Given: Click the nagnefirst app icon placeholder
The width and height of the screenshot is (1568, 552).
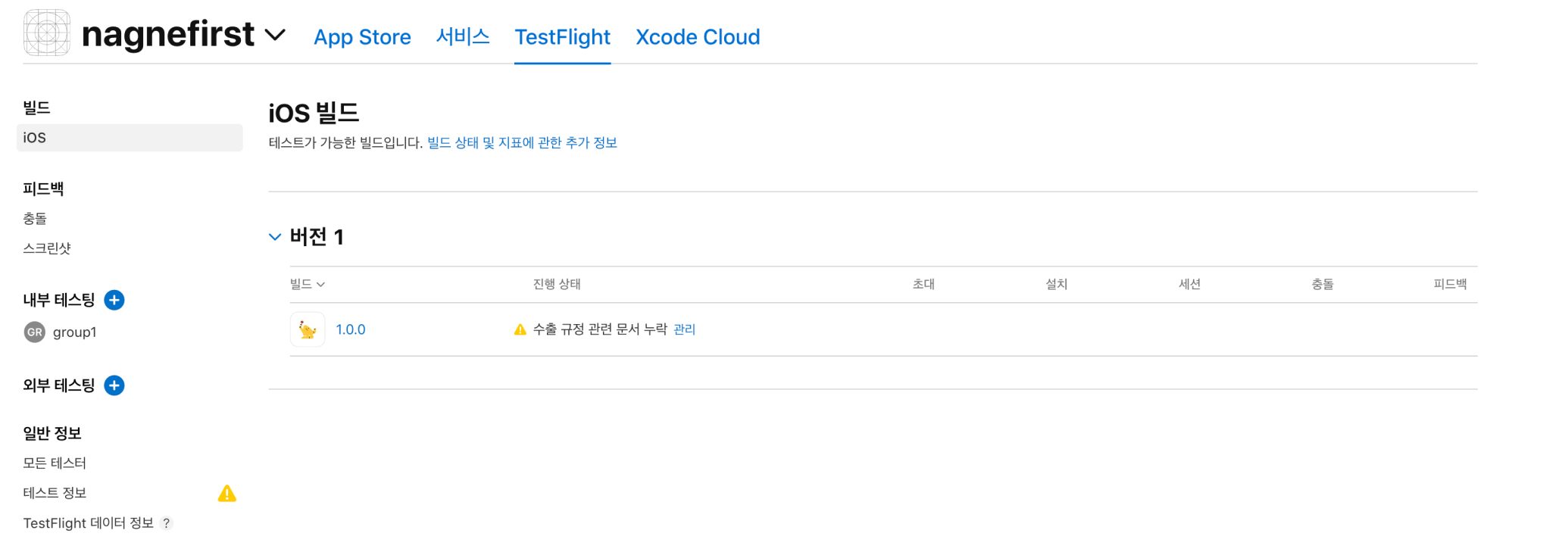Looking at the screenshot, I should pos(47,33).
